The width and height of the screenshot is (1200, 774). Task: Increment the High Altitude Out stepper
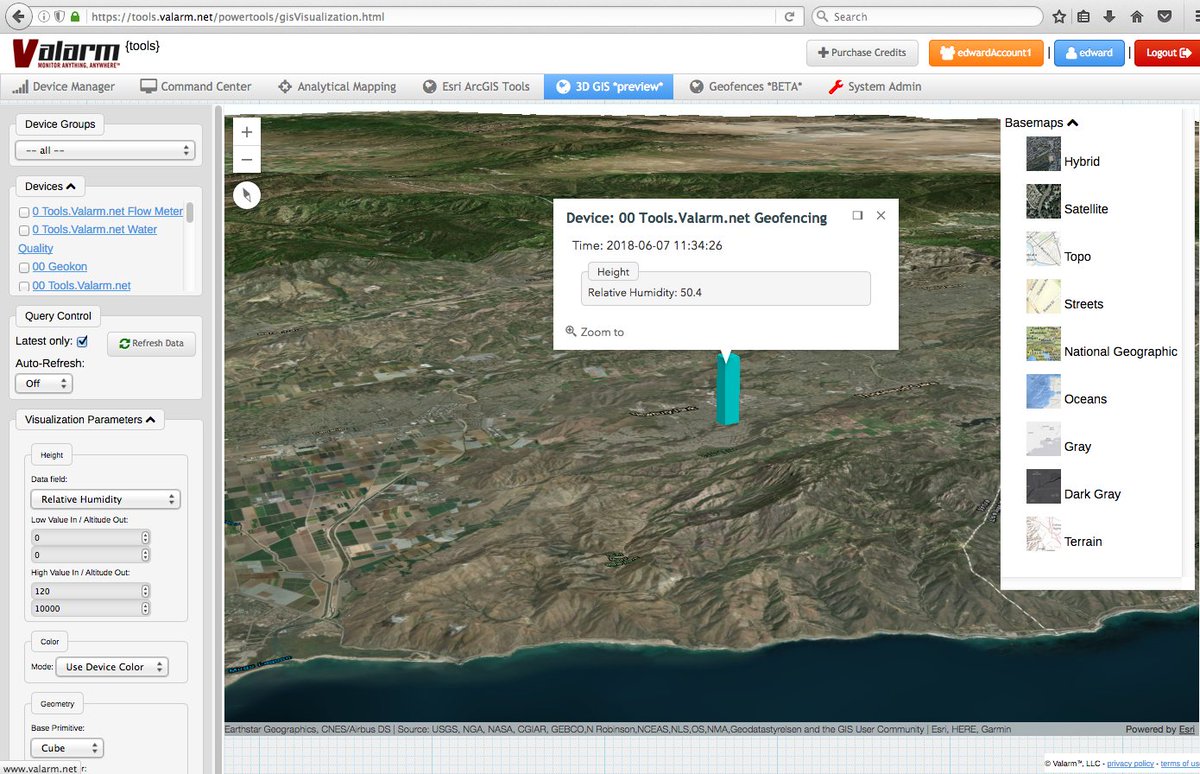(146, 605)
